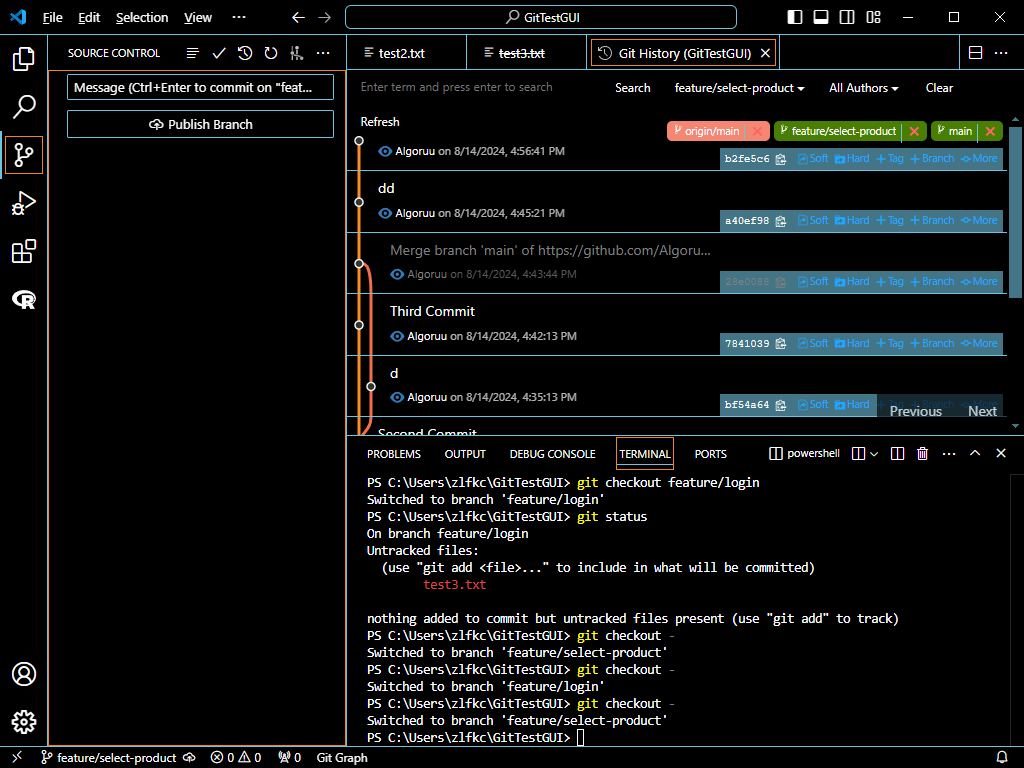Open the File menu

[53, 18]
